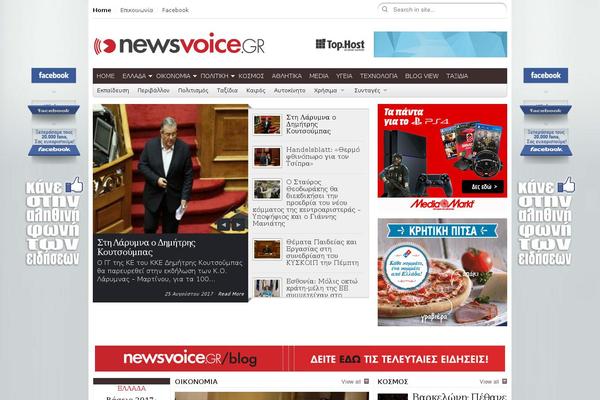Image resolution: width=600 pixels, height=400 pixels.
Task: Click the ΟΙΚΟΝΟΜΙΑ section heading
Action: pos(196,382)
